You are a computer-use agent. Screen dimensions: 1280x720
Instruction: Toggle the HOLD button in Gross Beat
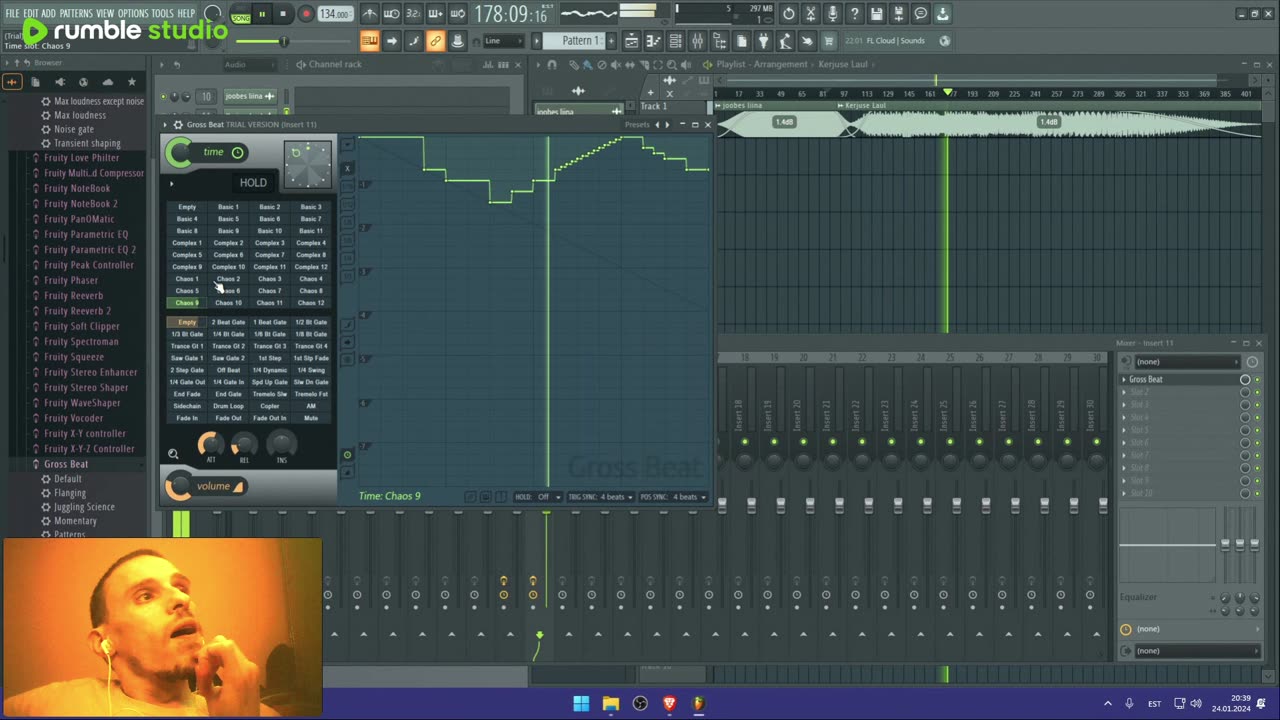pos(253,183)
